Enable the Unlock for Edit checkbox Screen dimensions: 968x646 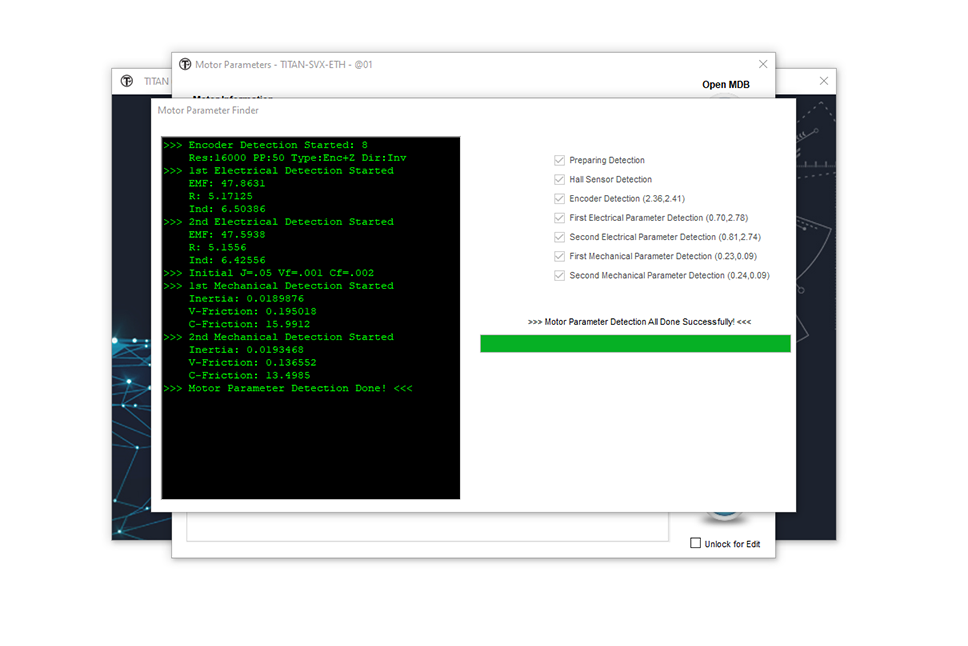[x=696, y=543]
